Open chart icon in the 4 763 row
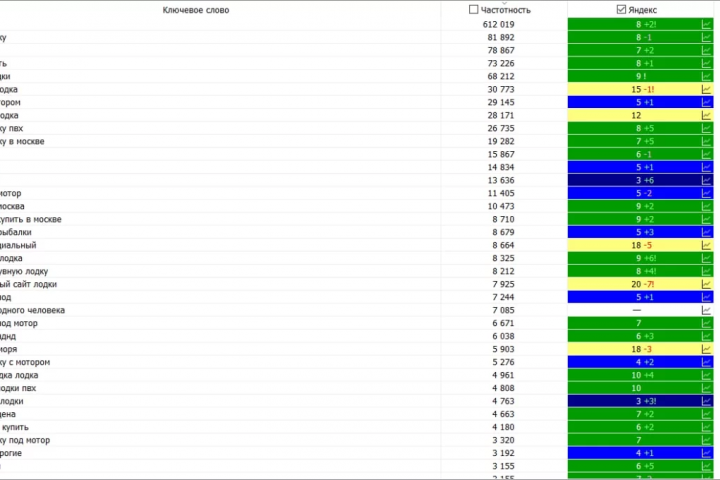 tap(706, 401)
